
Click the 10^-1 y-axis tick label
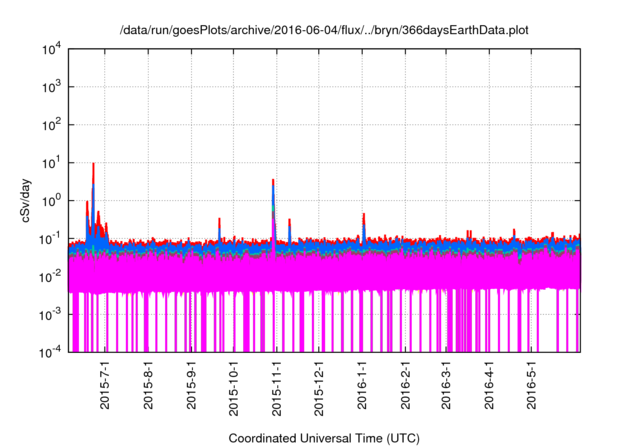pyautogui.click(x=51, y=239)
